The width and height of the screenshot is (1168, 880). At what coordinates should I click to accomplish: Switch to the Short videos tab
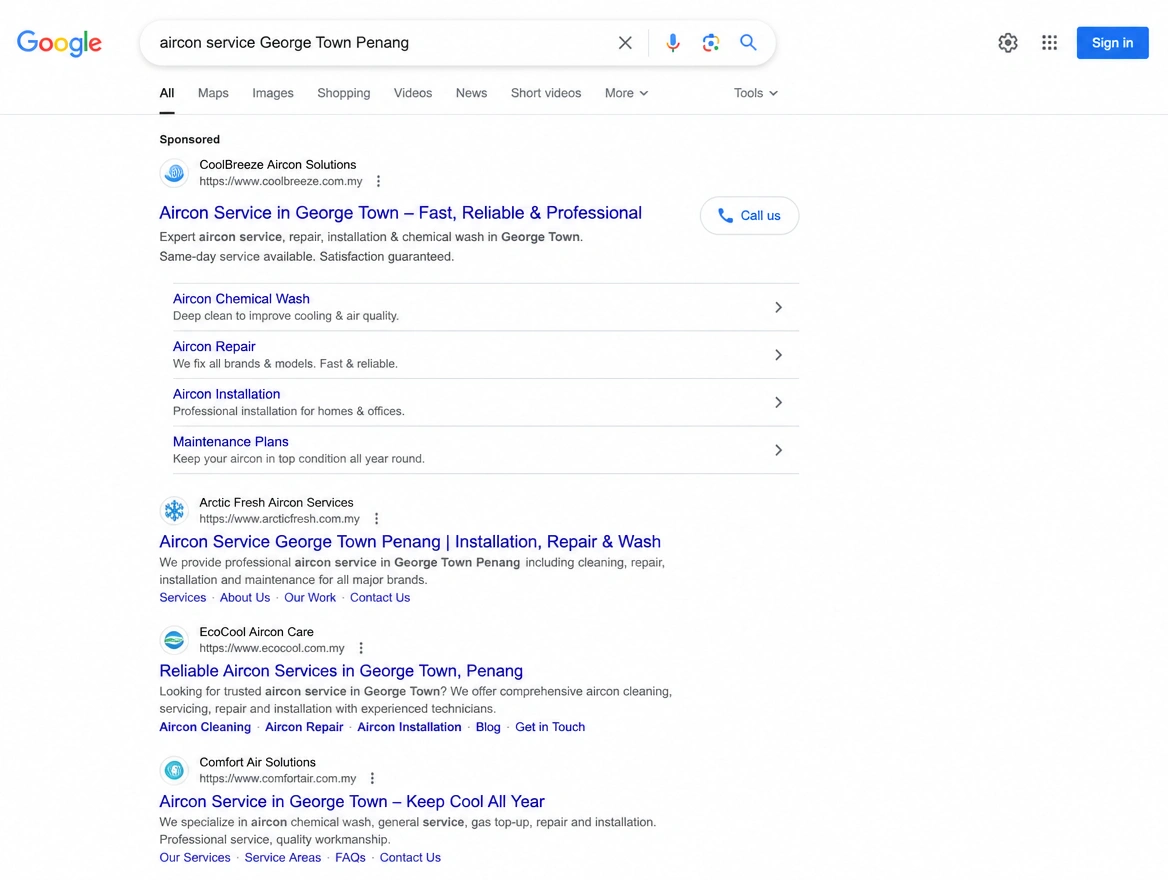546,93
